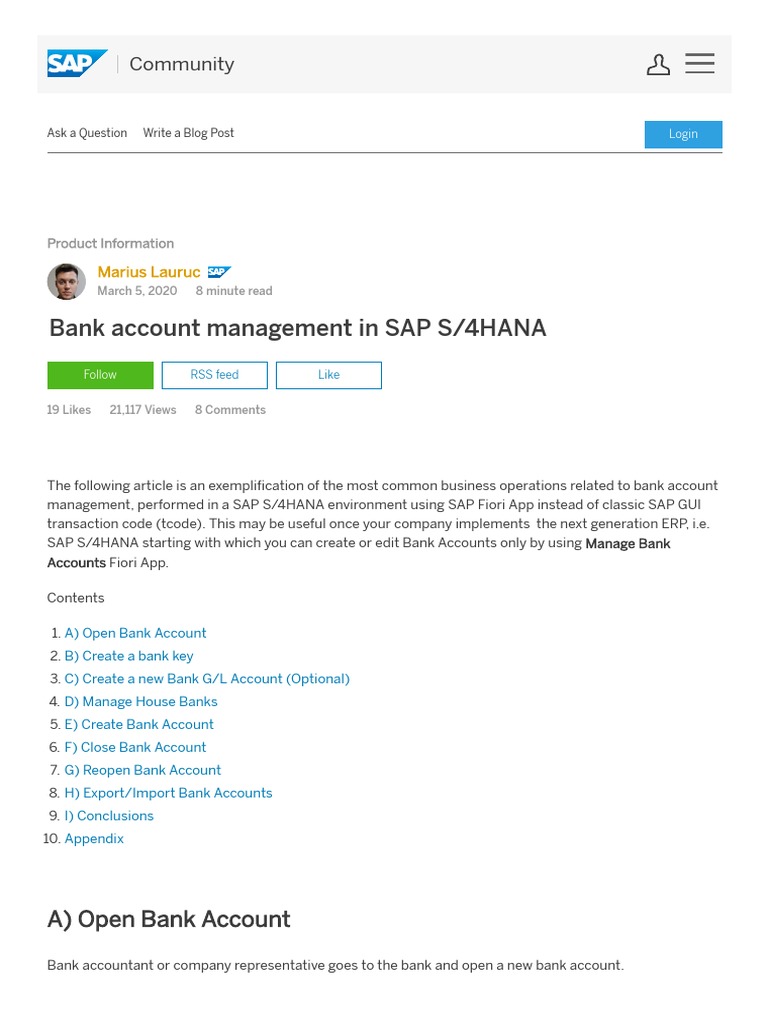The width and height of the screenshot is (768, 1024).
Task: Open the Marius Lauruc author link
Action: pyautogui.click(x=148, y=272)
